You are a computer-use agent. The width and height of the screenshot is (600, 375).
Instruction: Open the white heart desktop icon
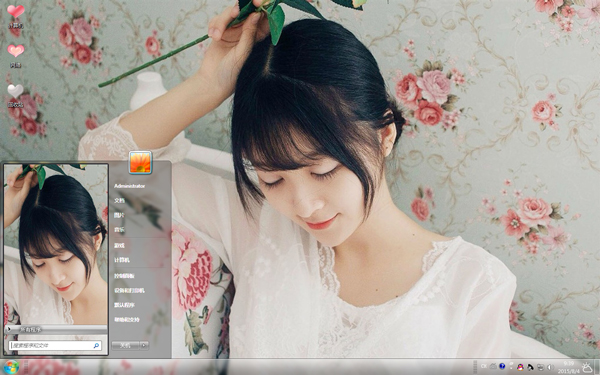click(16, 91)
